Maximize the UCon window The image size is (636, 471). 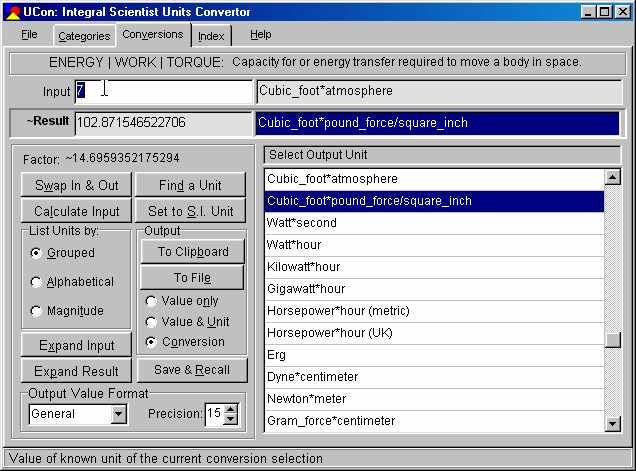pyautogui.click(x=604, y=12)
